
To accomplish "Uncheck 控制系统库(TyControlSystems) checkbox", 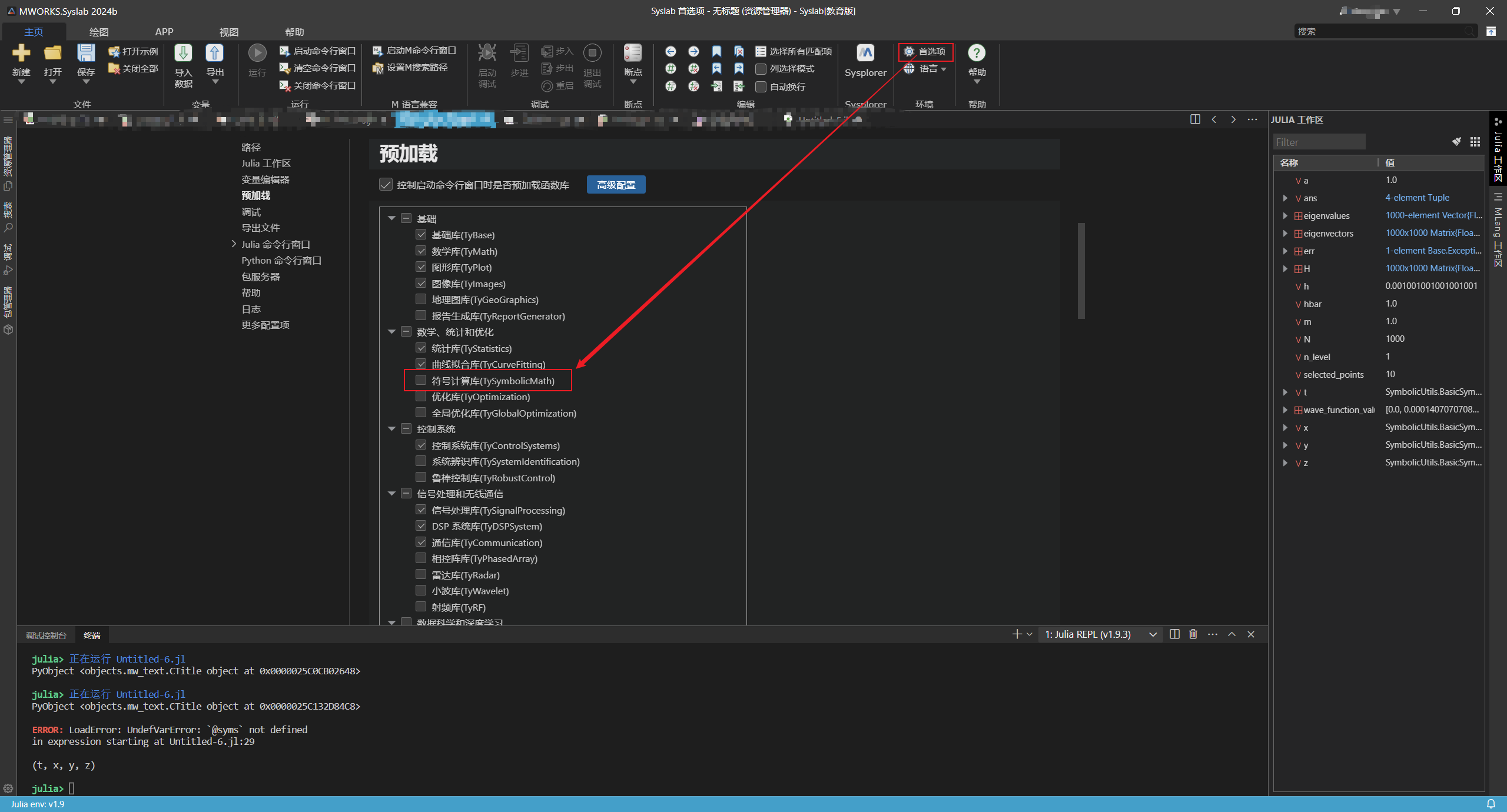I will click(x=421, y=445).
